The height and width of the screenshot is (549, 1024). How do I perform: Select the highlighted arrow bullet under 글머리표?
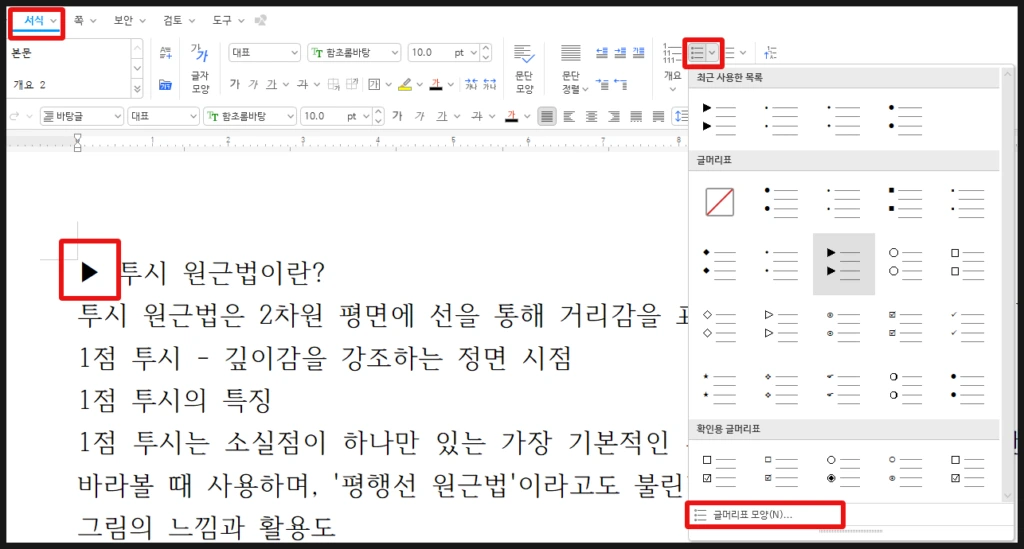(844, 264)
